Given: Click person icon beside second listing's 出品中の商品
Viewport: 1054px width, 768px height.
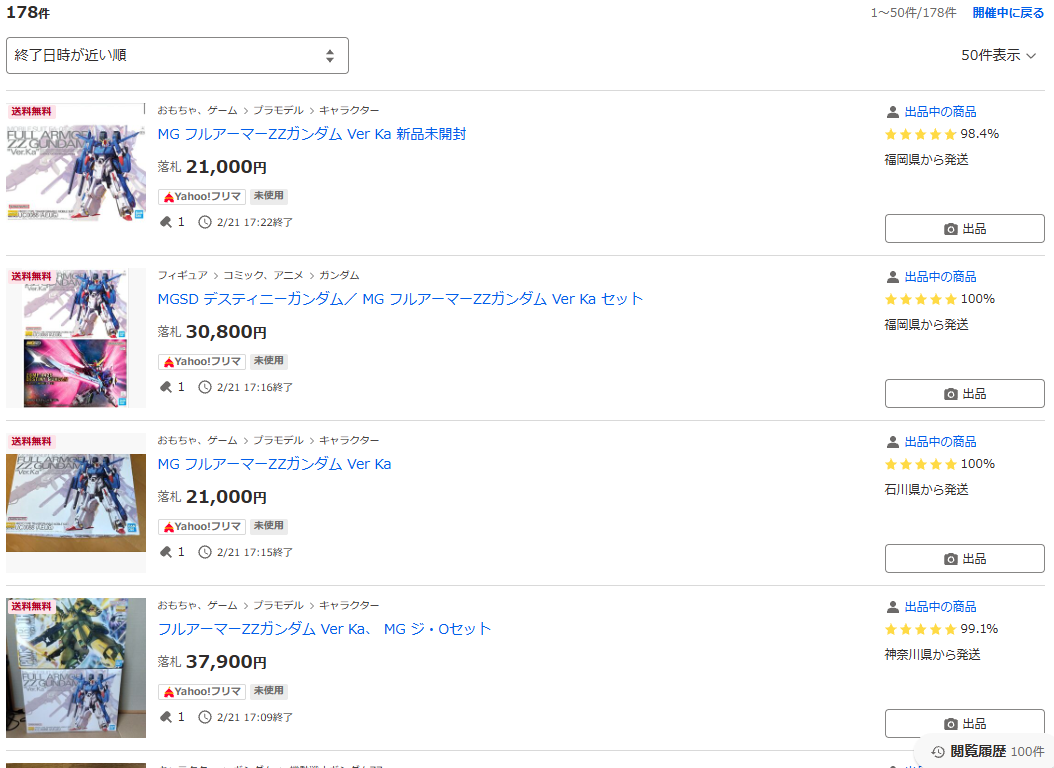Looking at the screenshot, I should (x=892, y=277).
